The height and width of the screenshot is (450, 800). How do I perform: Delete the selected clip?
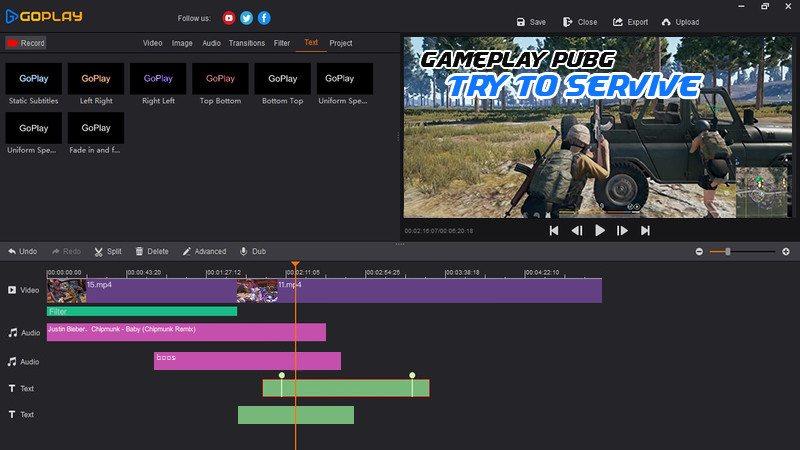(x=152, y=251)
